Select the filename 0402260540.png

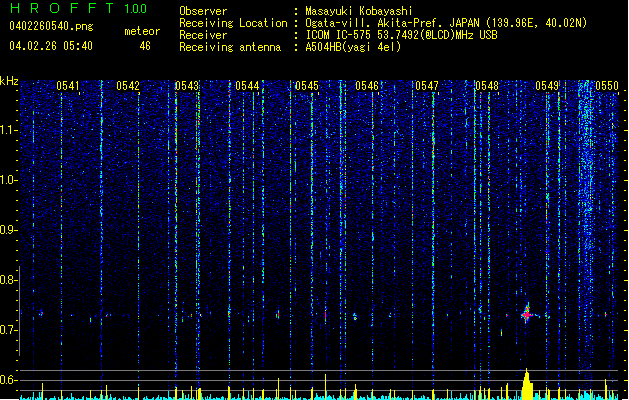click(51, 26)
